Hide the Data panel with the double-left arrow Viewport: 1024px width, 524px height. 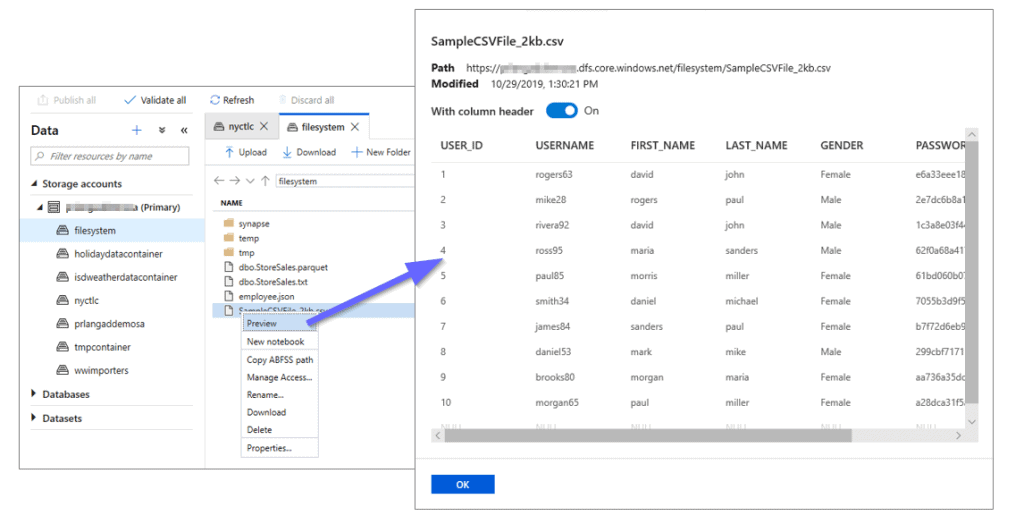(184, 130)
